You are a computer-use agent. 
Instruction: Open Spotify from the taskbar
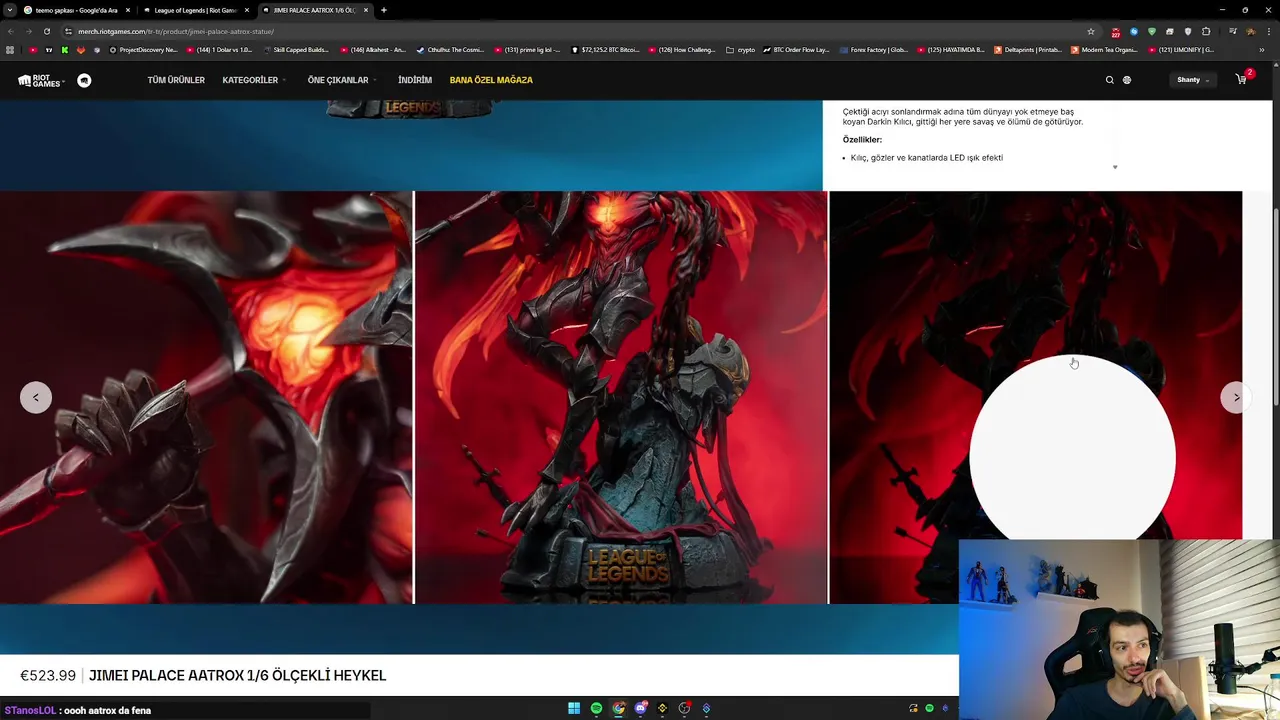pos(596,708)
